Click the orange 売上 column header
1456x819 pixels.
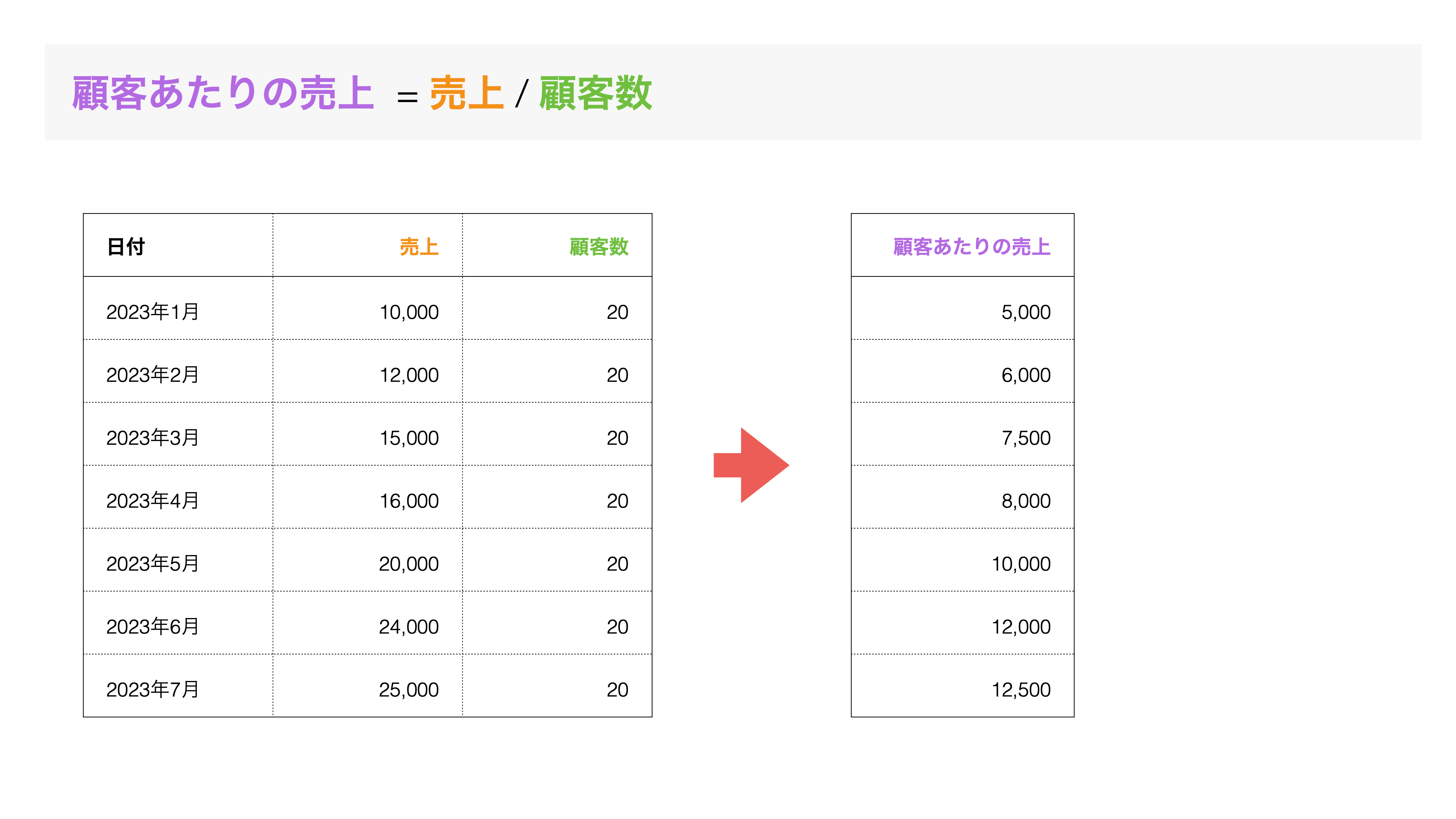pyautogui.click(x=367, y=245)
